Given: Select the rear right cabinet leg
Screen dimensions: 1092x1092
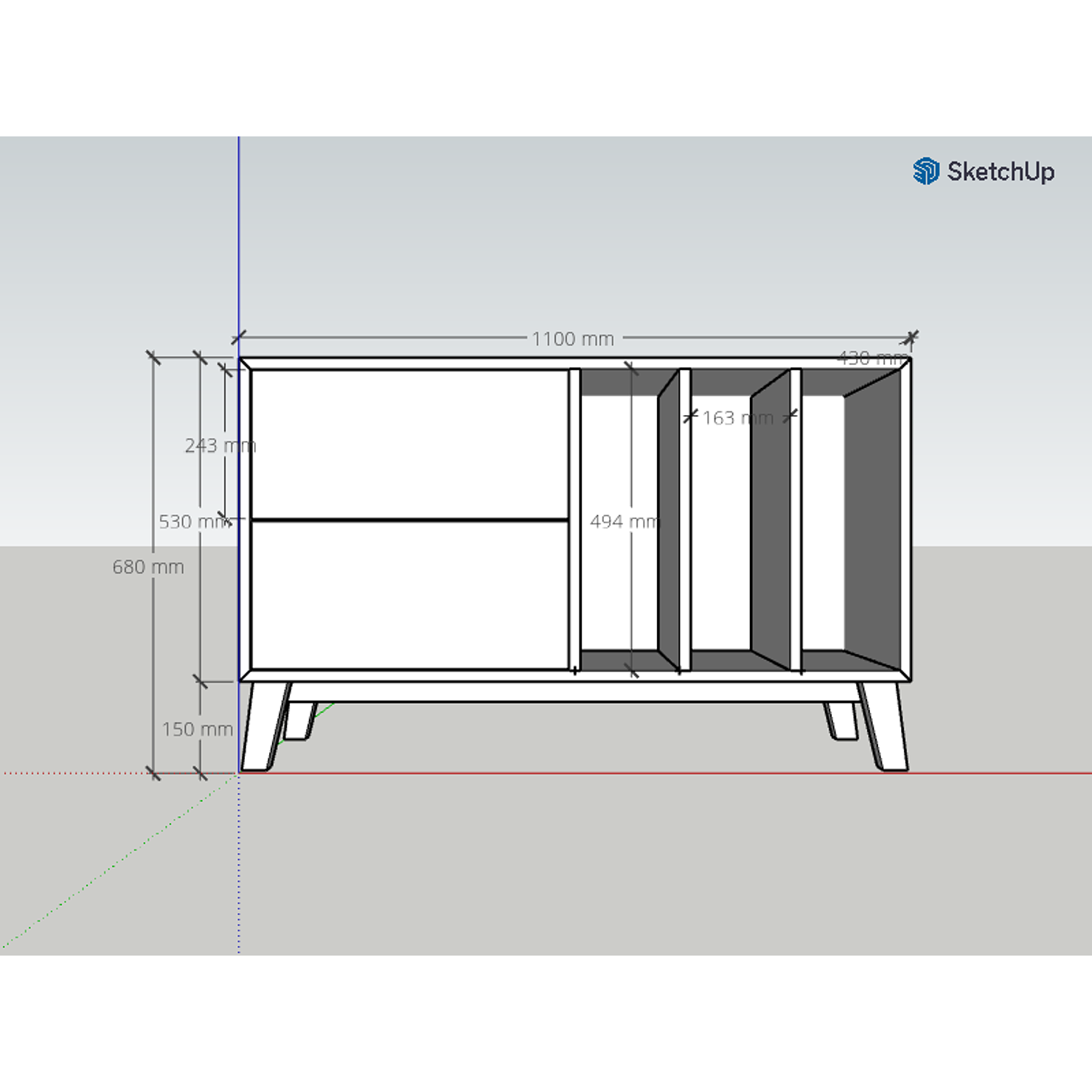Looking at the screenshot, I should coord(842,721).
